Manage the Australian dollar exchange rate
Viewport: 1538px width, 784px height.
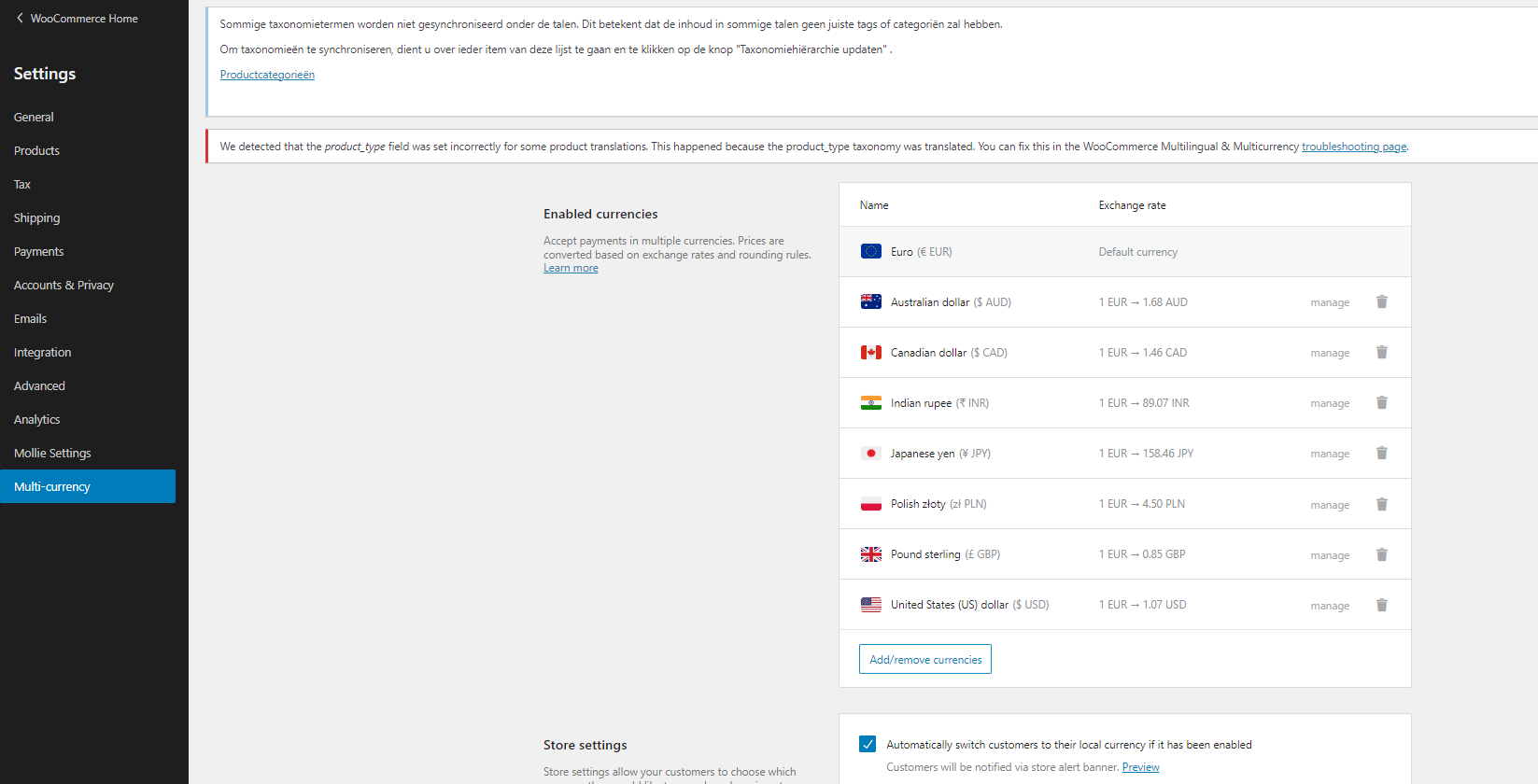pos(1330,302)
